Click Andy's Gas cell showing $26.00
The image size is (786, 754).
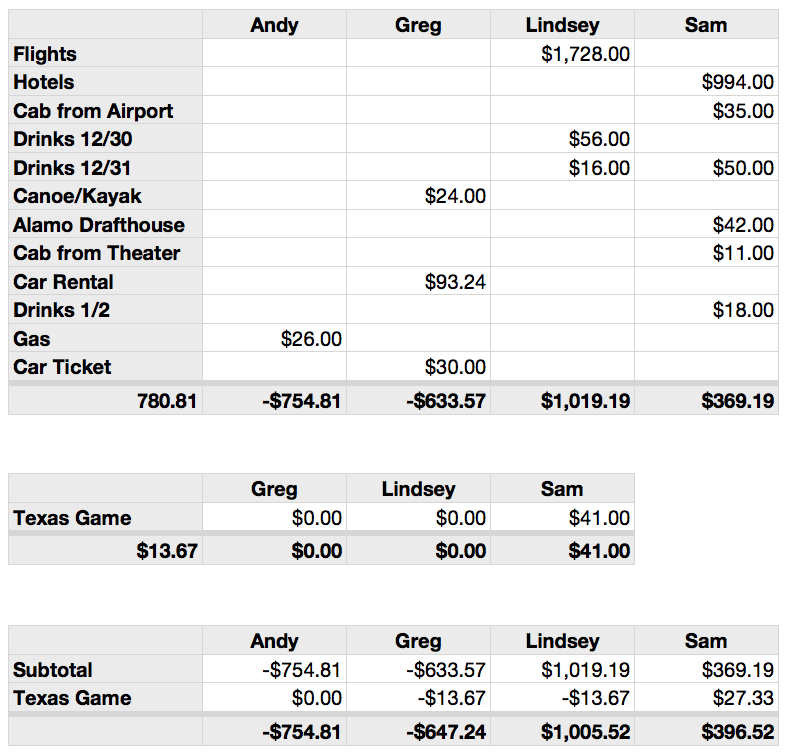coord(274,338)
